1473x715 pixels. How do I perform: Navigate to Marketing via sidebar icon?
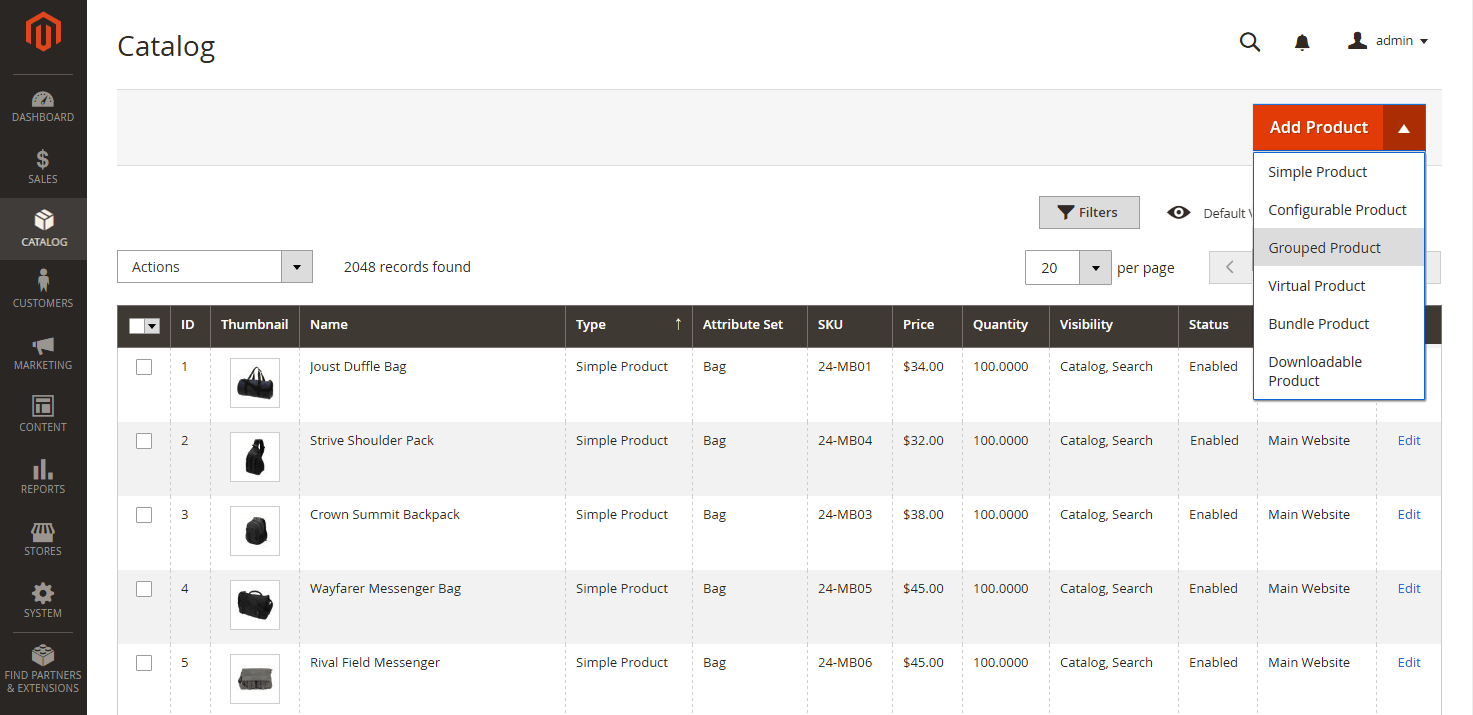point(43,353)
